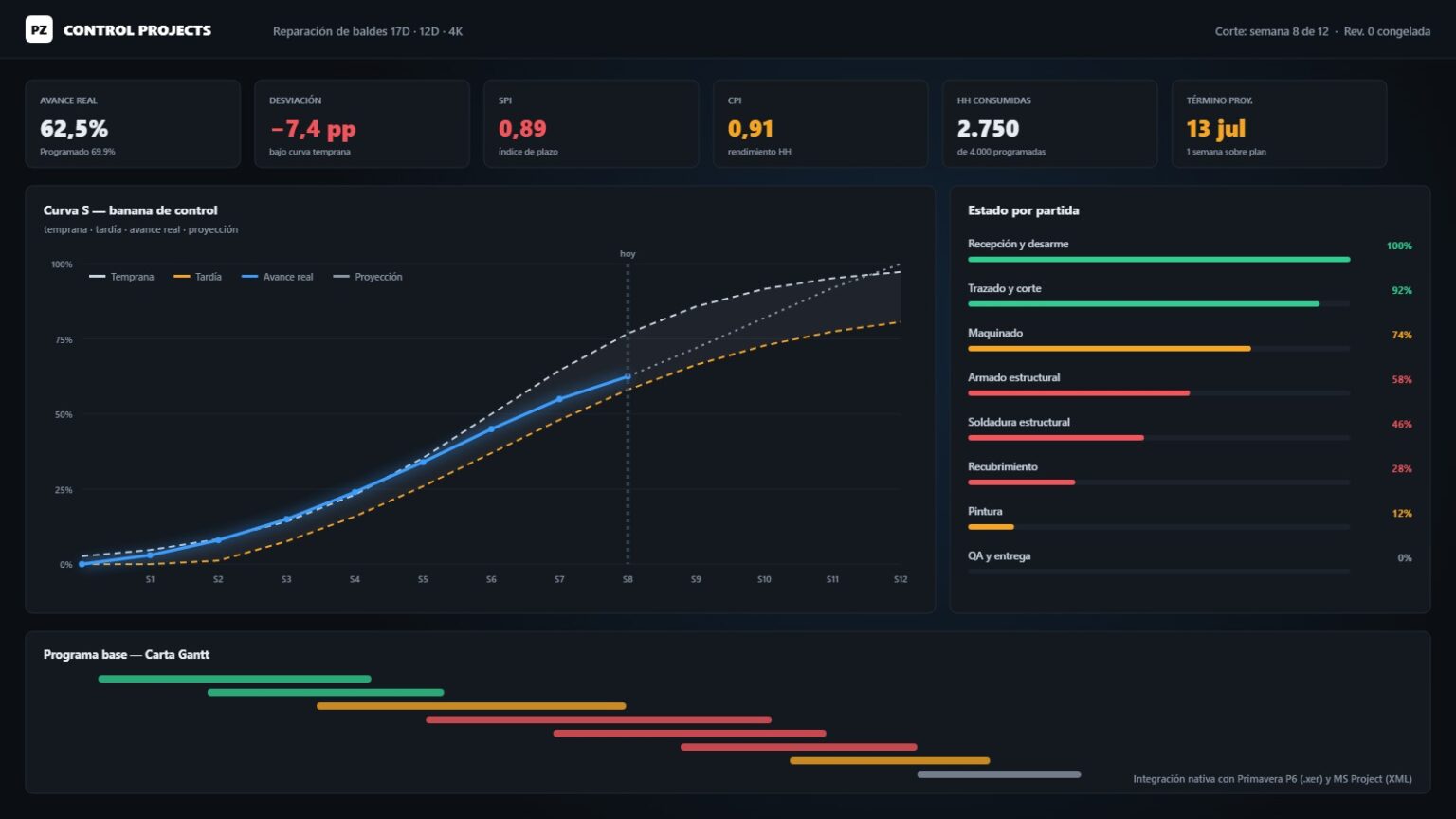Viewport: 1456px width, 819px height.
Task: Click the −7,4 pp deviation value
Action: pyautogui.click(x=313, y=128)
